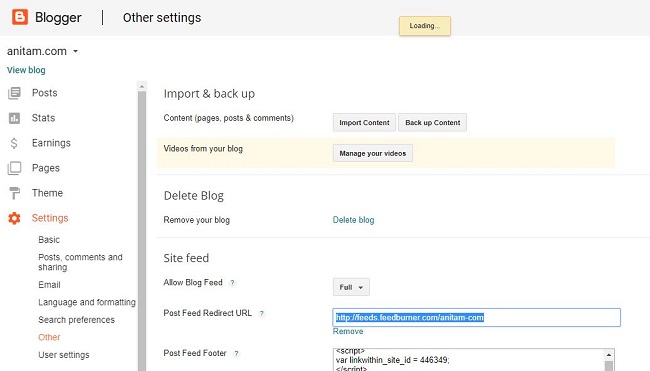This screenshot has height=371, width=650.
Task: Click the Manage your videos button
Action: [x=373, y=153]
